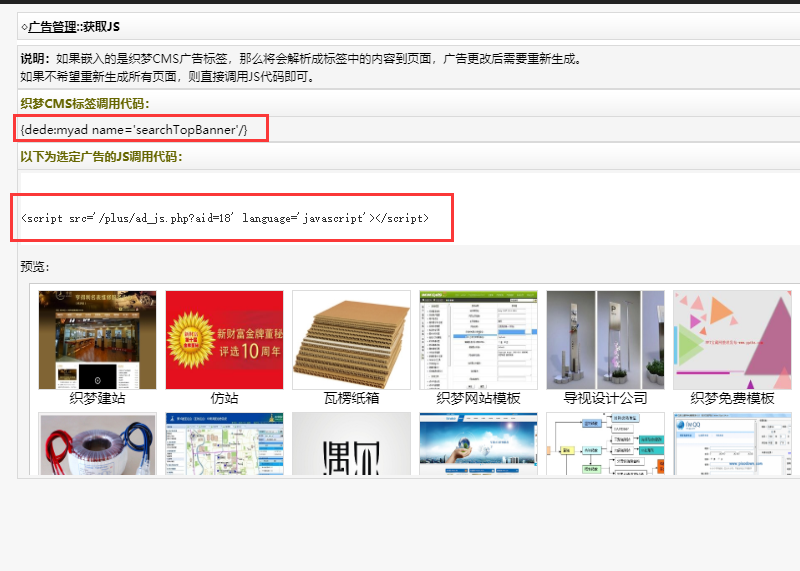800x571 pixels.
Task: Click the 说明 description paragraph
Action: 301,67
